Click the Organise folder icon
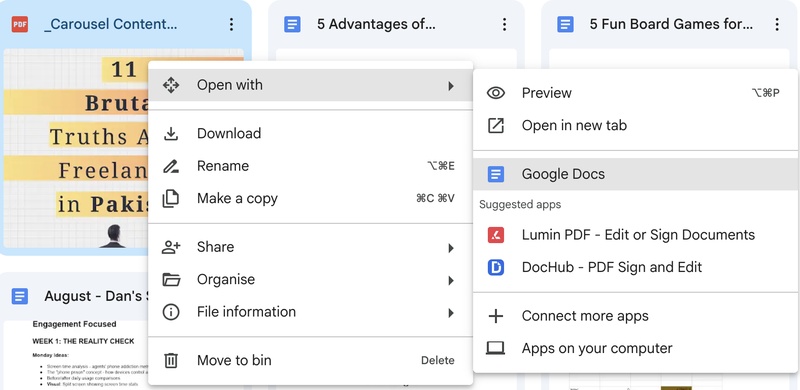The width and height of the screenshot is (800, 390). [171, 280]
